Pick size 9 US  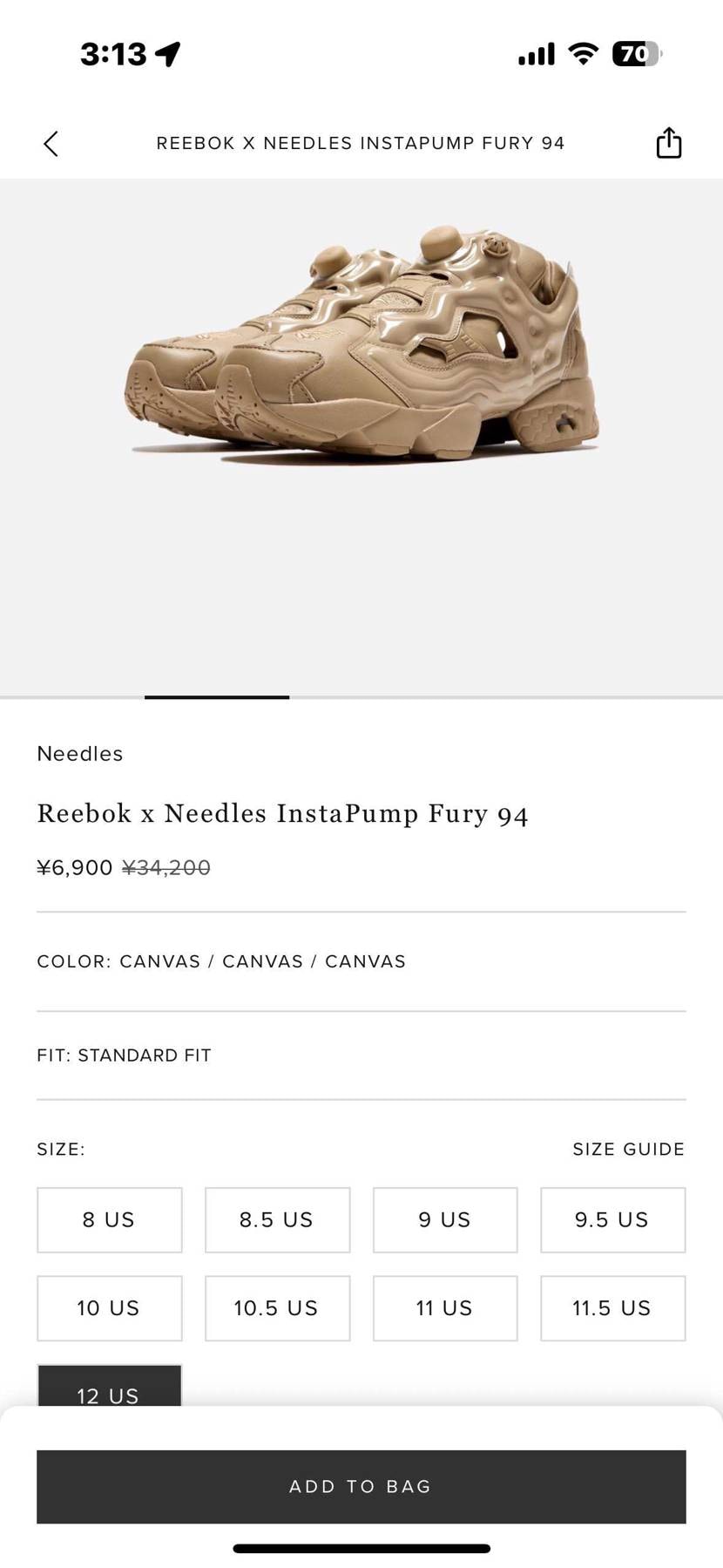coord(445,1219)
